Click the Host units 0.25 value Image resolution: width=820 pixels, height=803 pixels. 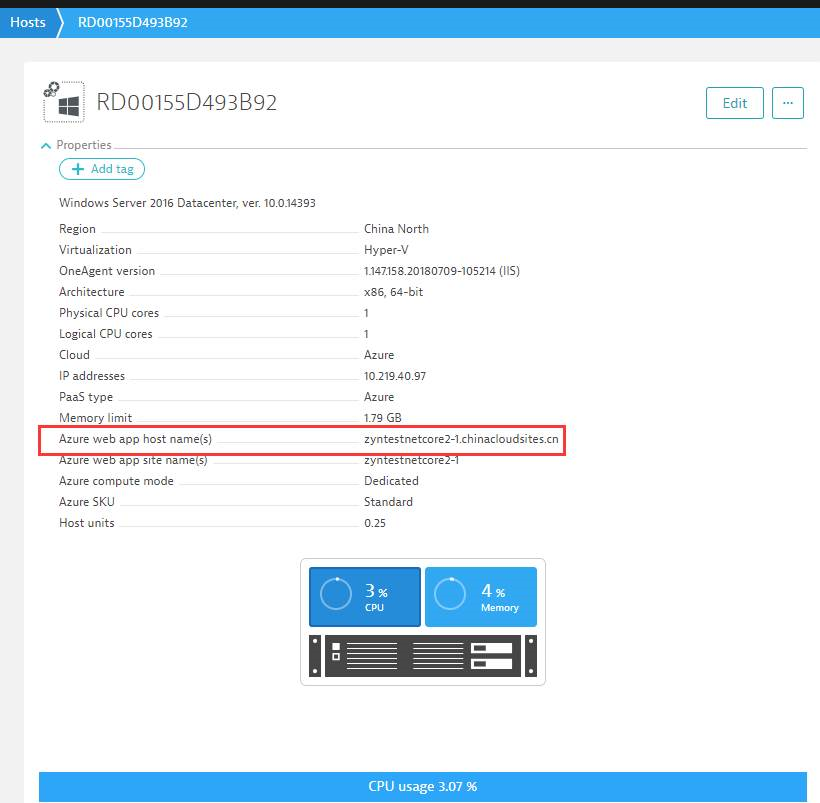[375, 523]
